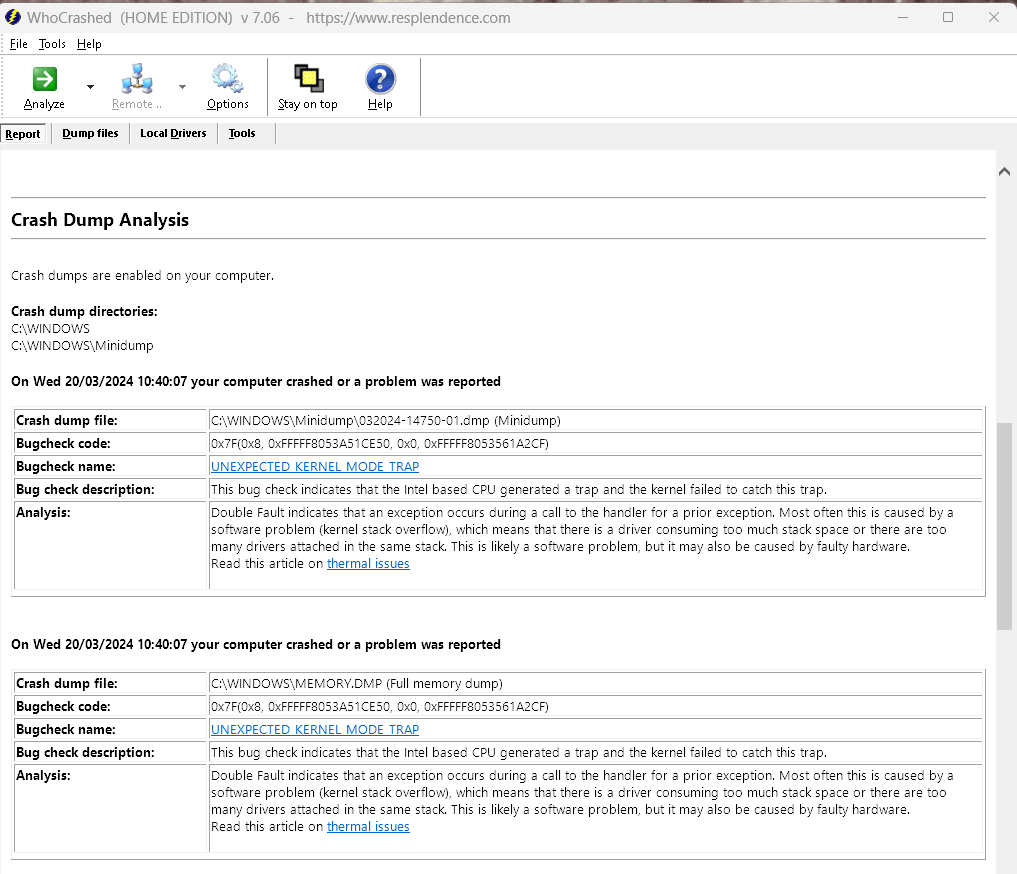Screen dimensions: 1017x874
Task: Toggle Stay on top
Action: point(307,87)
